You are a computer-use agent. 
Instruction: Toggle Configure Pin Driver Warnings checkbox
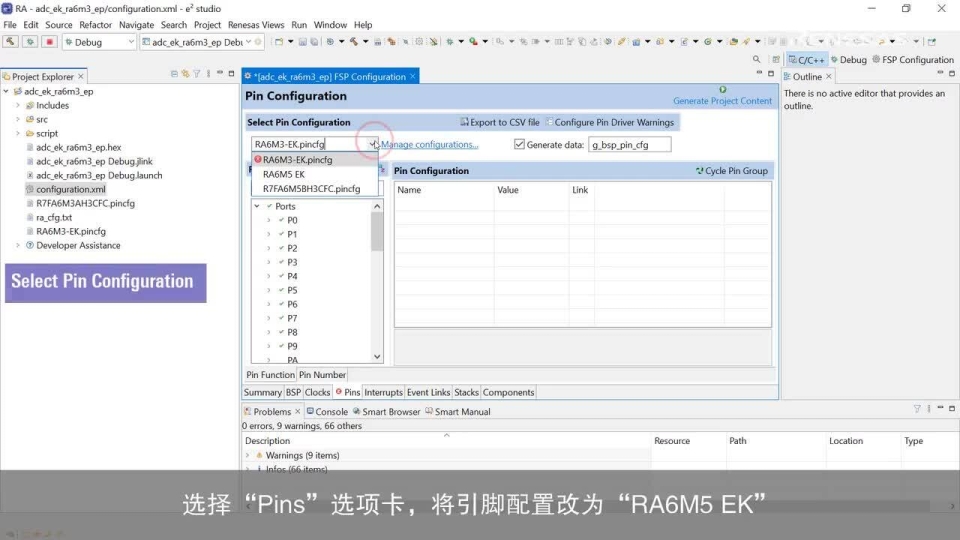(549, 122)
